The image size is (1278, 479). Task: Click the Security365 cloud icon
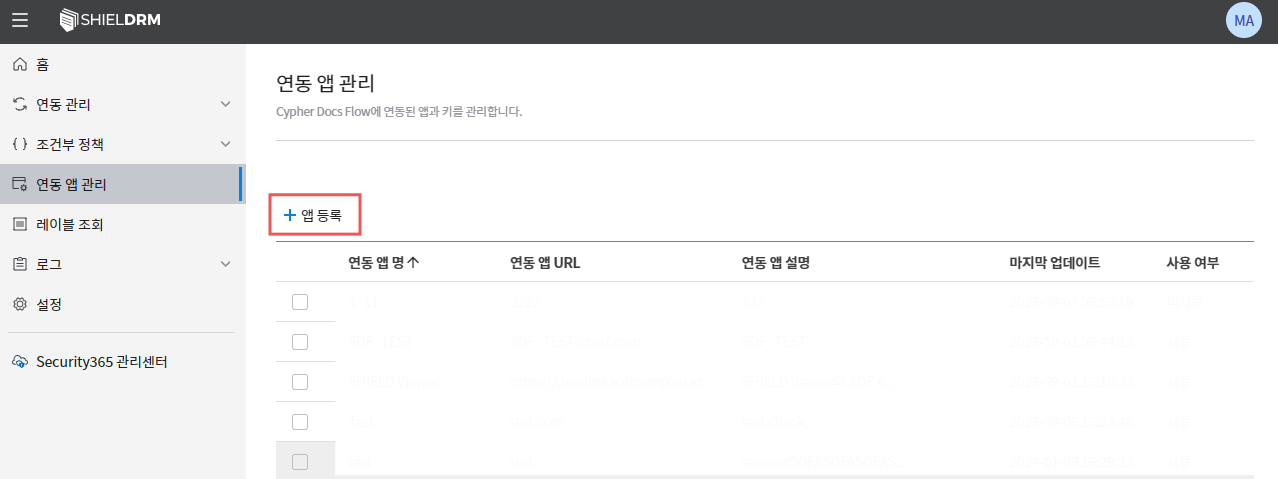[19, 361]
